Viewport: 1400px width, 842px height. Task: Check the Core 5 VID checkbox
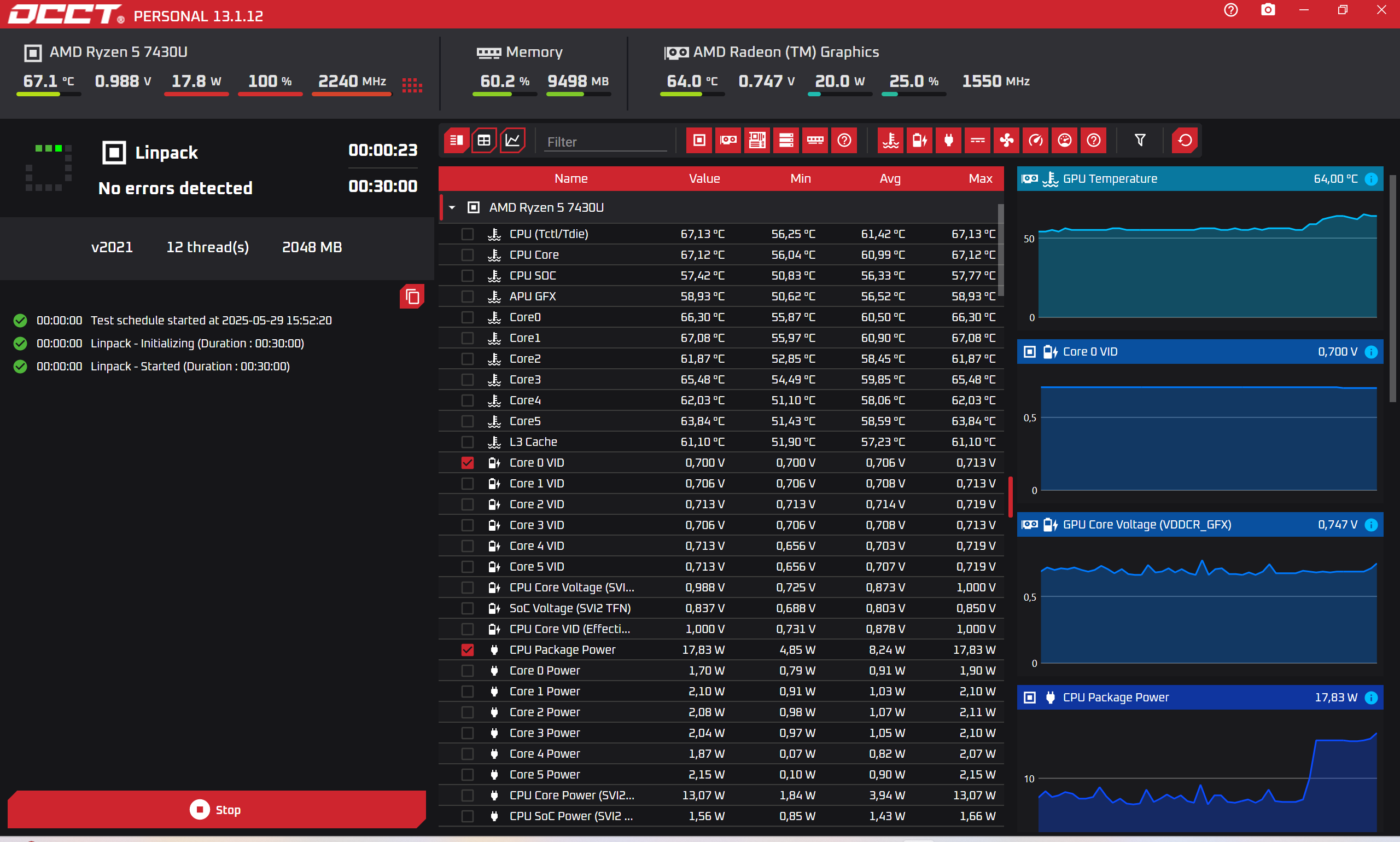[x=467, y=567]
